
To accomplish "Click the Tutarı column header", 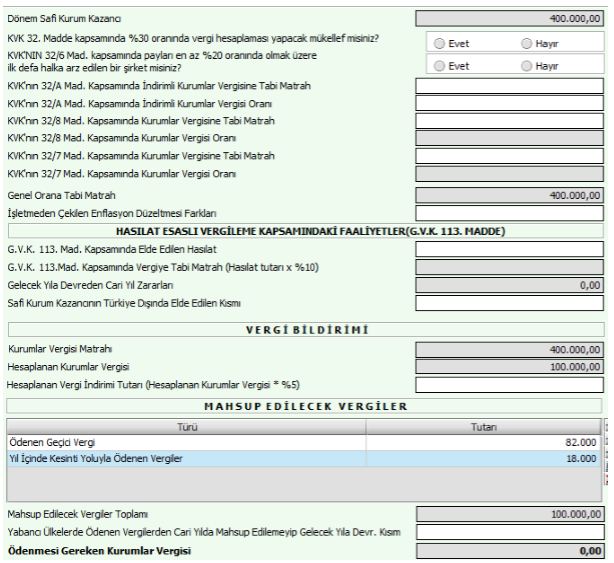I will pyautogui.click(x=484, y=426).
